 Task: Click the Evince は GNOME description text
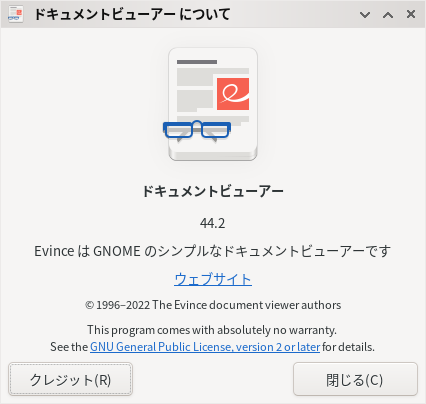pyautogui.click(x=213, y=251)
